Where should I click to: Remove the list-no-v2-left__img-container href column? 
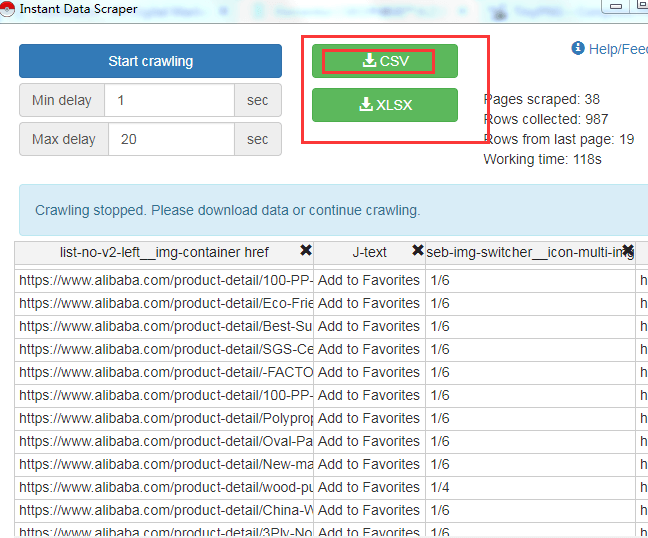click(306, 250)
